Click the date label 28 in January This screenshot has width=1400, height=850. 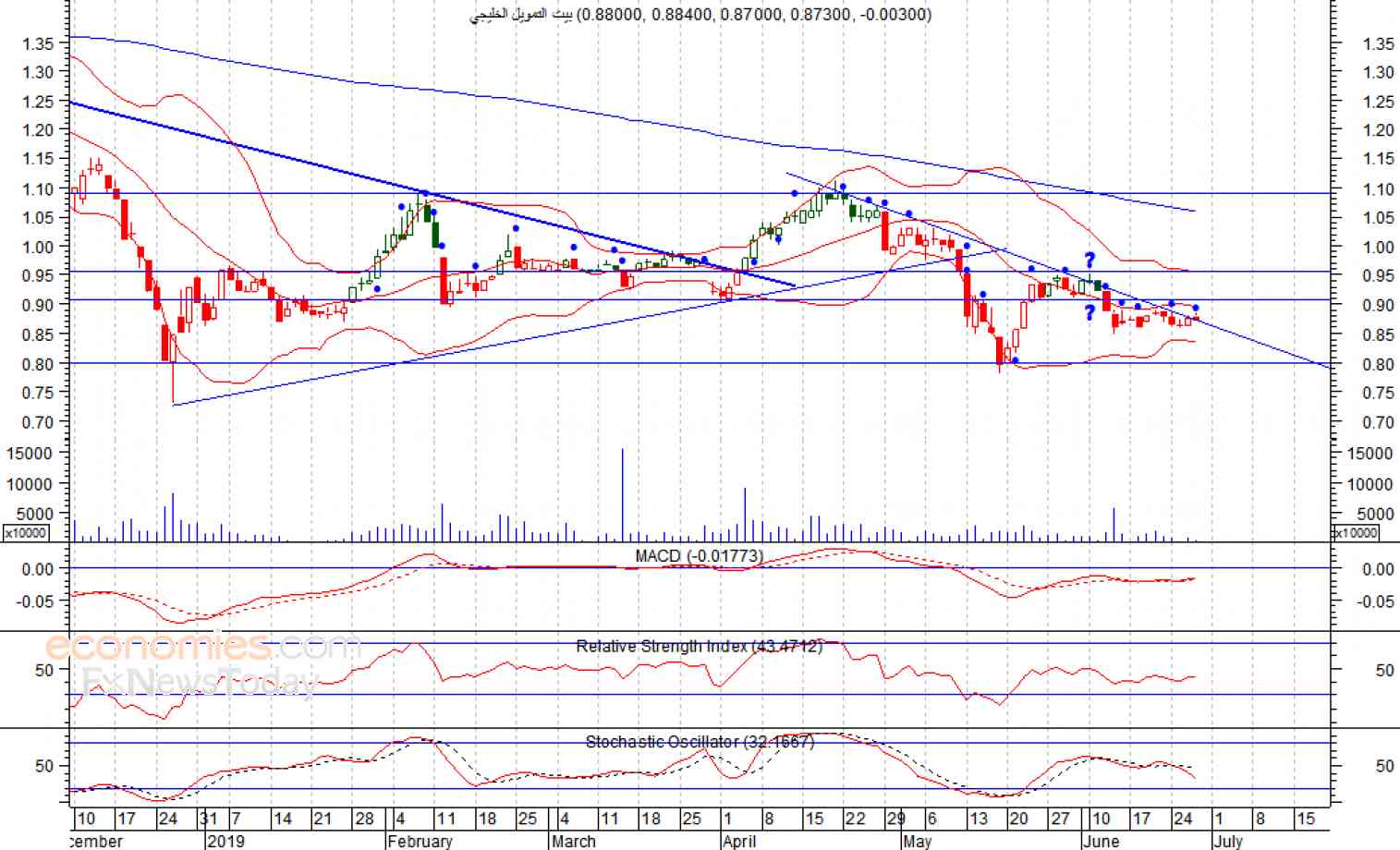364,819
